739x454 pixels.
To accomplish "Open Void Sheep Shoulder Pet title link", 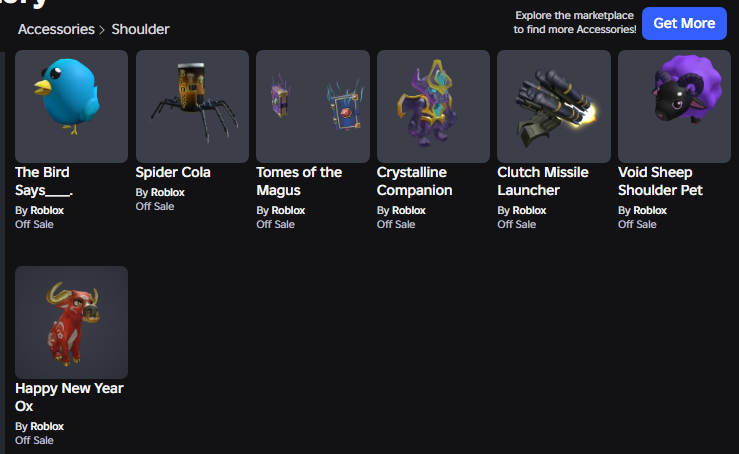I will pyautogui.click(x=660, y=181).
